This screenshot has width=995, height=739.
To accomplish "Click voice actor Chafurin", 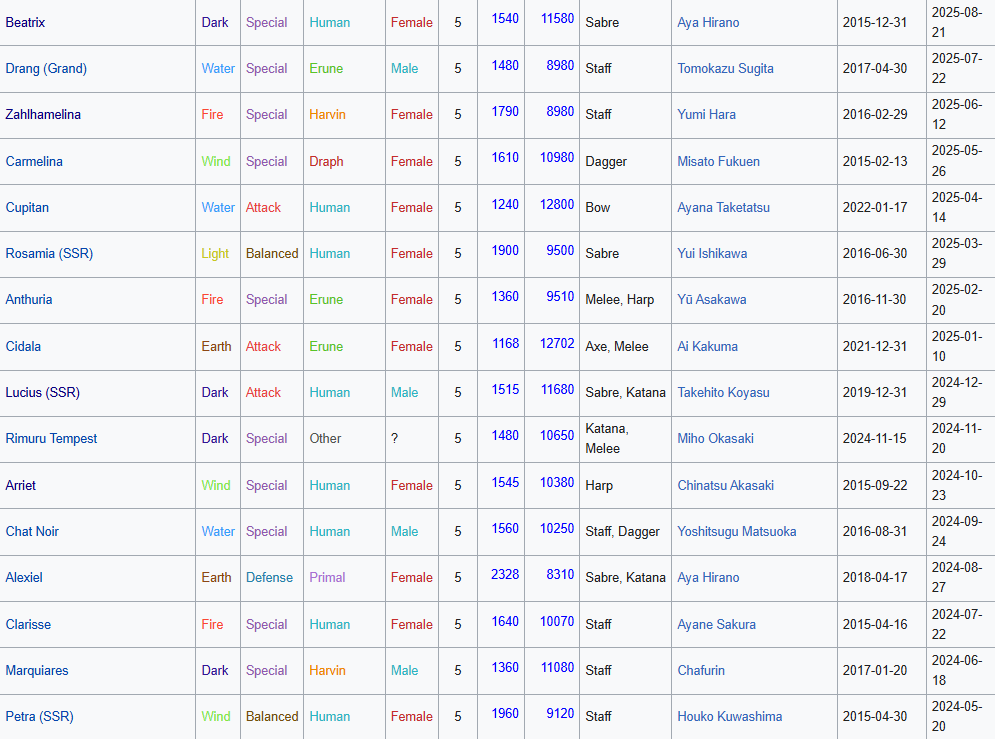I will coord(701,670).
